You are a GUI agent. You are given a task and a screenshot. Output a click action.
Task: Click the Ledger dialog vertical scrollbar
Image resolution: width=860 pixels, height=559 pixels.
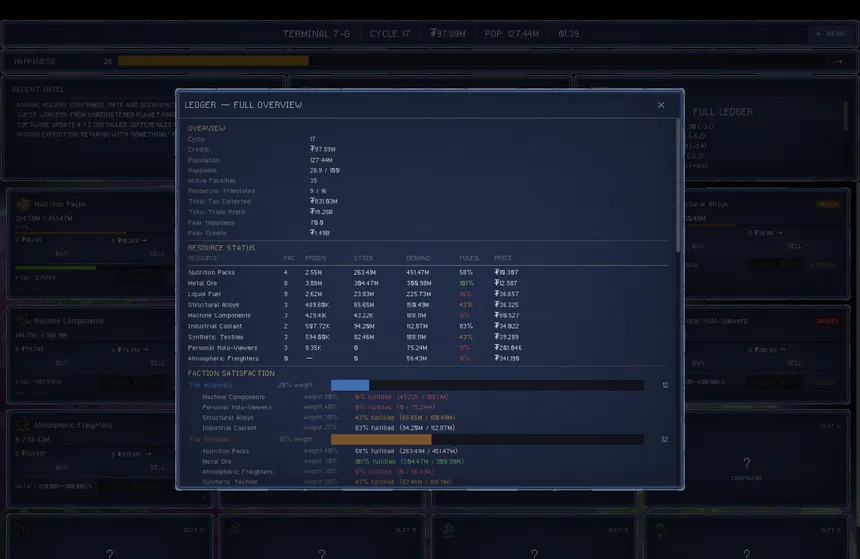click(678, 187)
